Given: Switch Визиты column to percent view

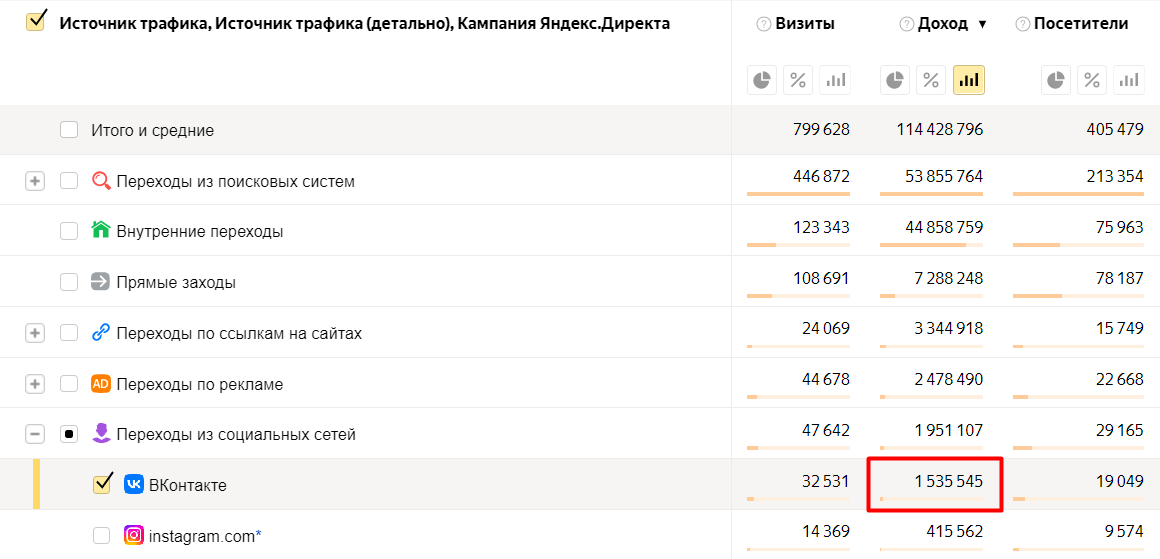Looking at the screenshot, I should tap(798, 80).
